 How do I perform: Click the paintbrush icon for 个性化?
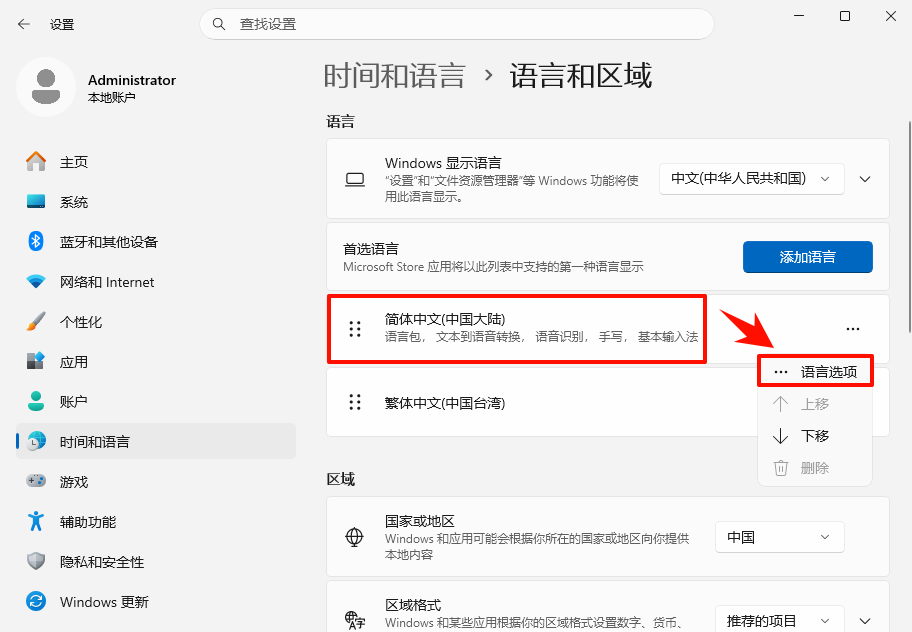[x=36, y=322]
